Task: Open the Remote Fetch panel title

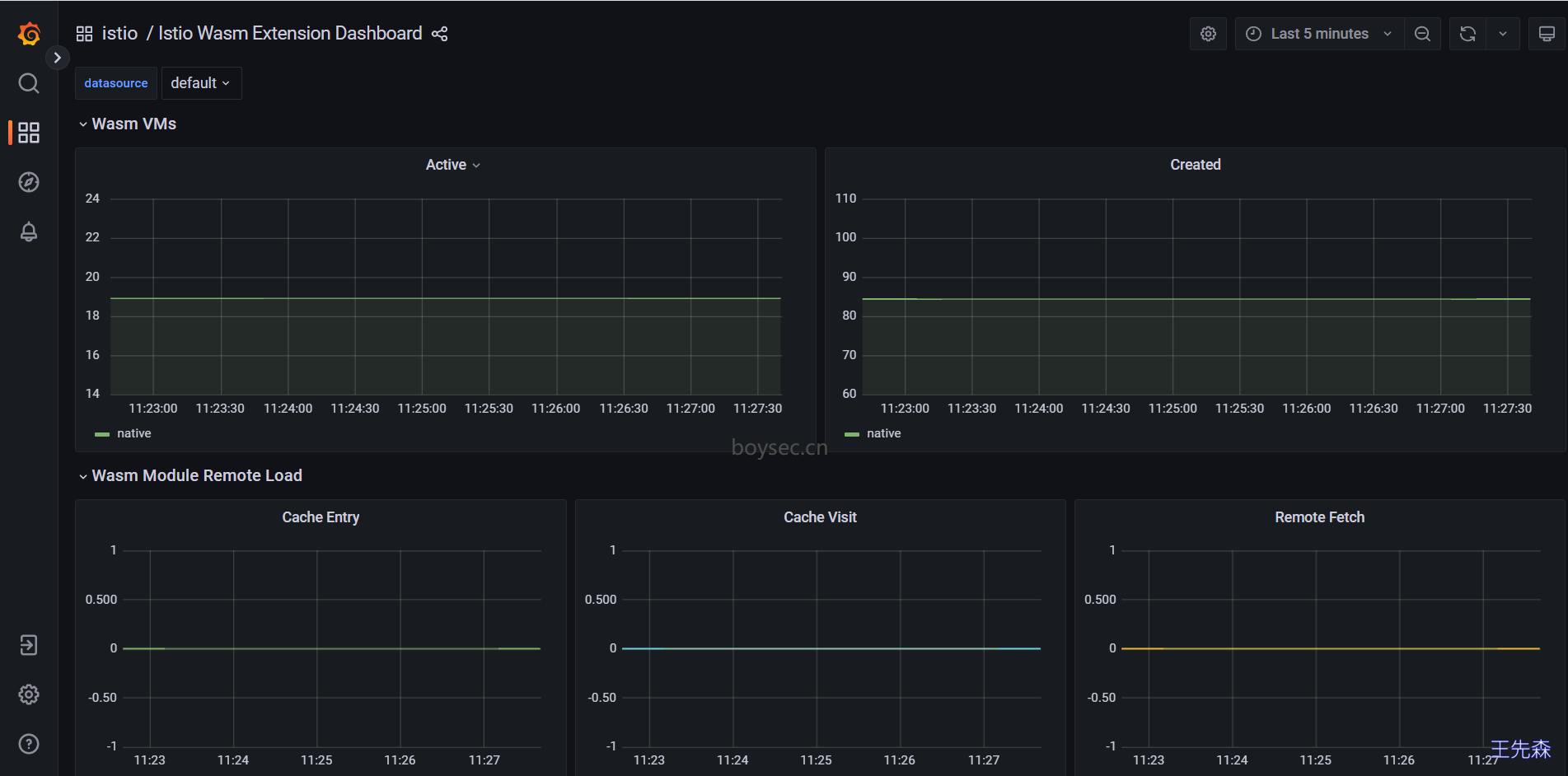Action: [1319, 517]
